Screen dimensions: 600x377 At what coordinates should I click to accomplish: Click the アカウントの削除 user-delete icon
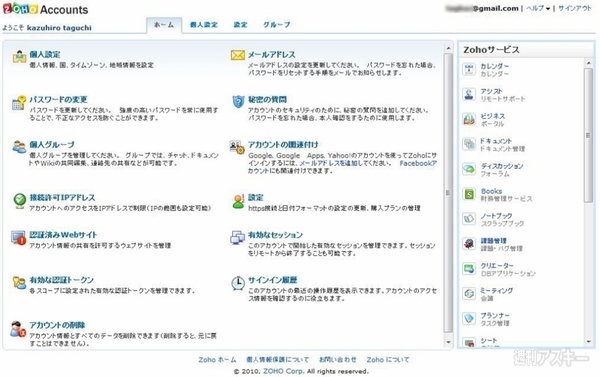(x=18, y=329)
